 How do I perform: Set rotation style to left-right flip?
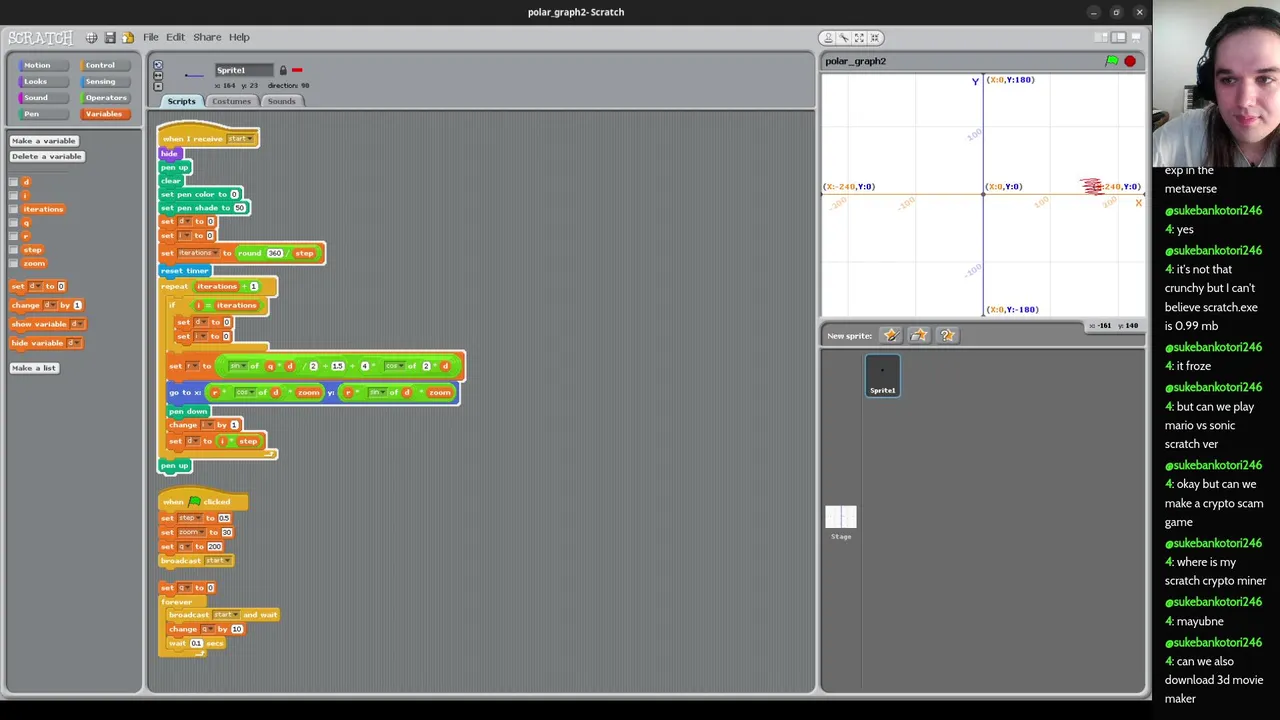tap(157, 76)
